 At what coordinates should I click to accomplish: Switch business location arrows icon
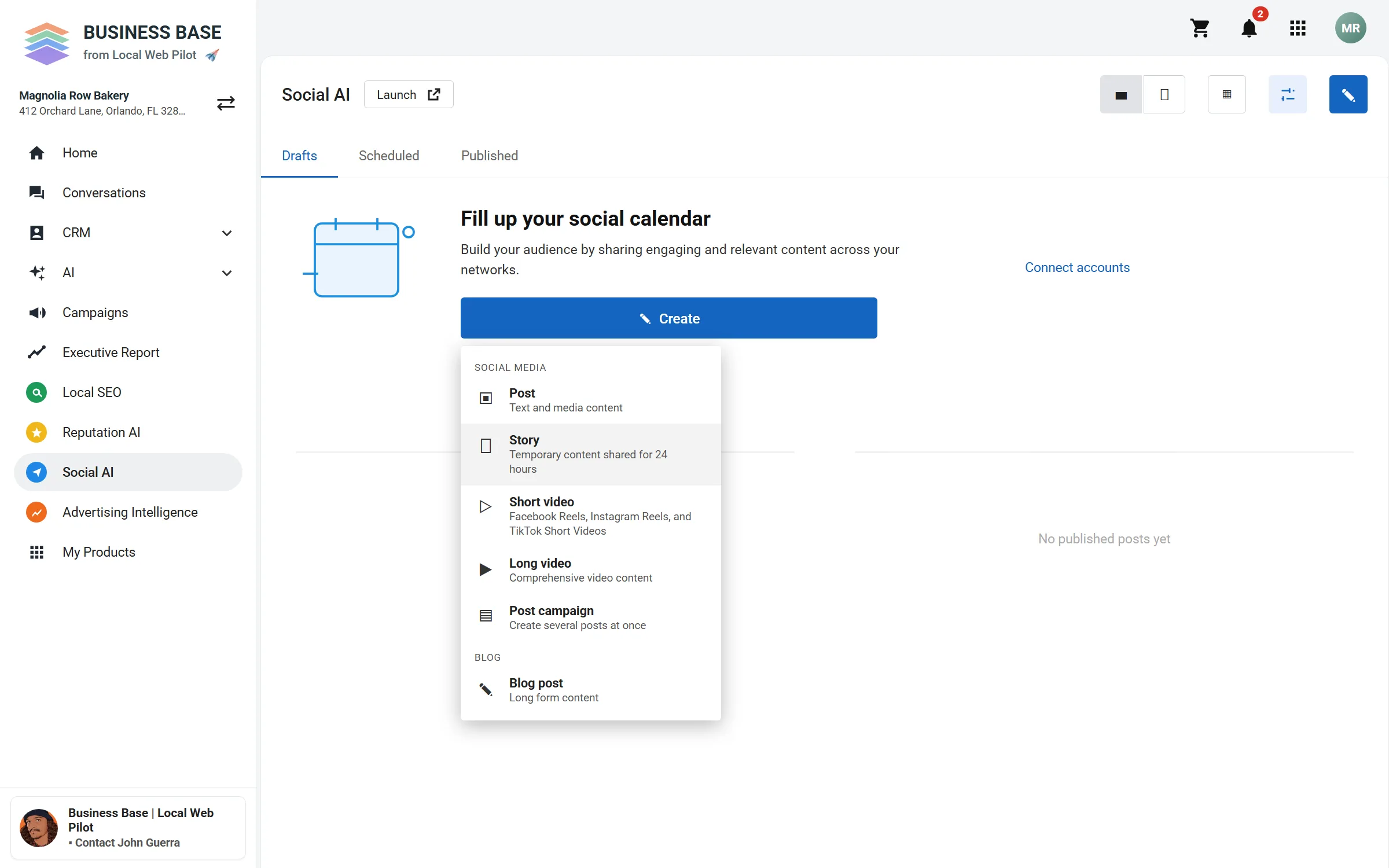point(226,103)
